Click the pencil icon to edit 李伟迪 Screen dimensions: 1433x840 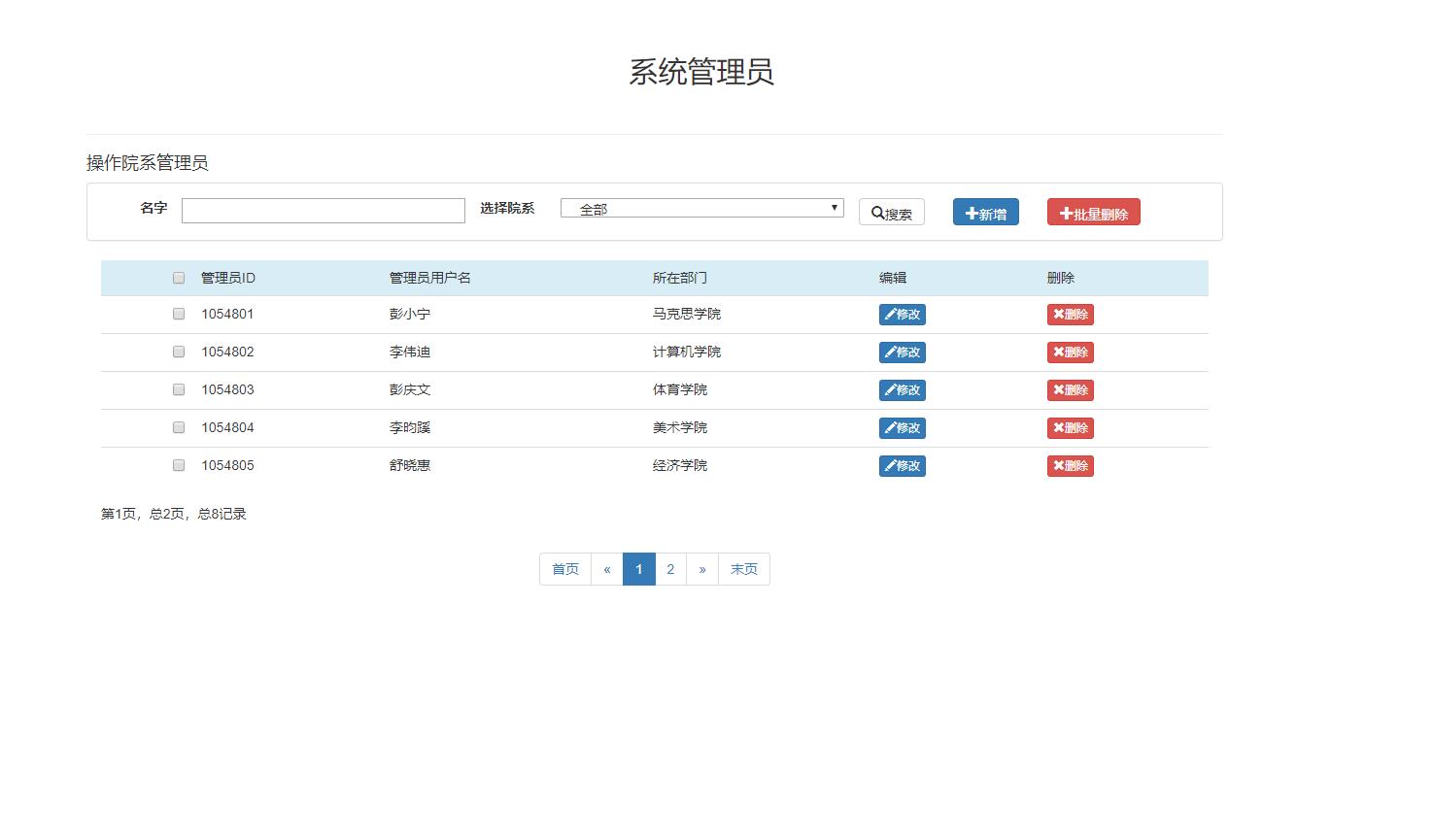coord(890,352)
